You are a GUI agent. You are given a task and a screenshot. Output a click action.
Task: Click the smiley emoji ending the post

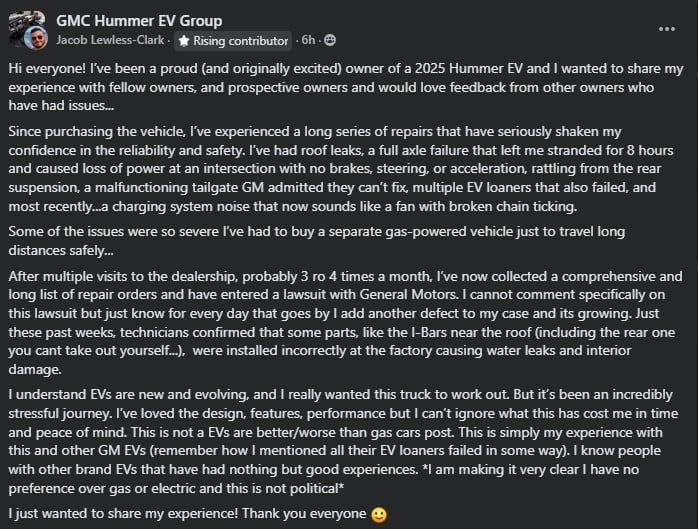tap(378, 513)
